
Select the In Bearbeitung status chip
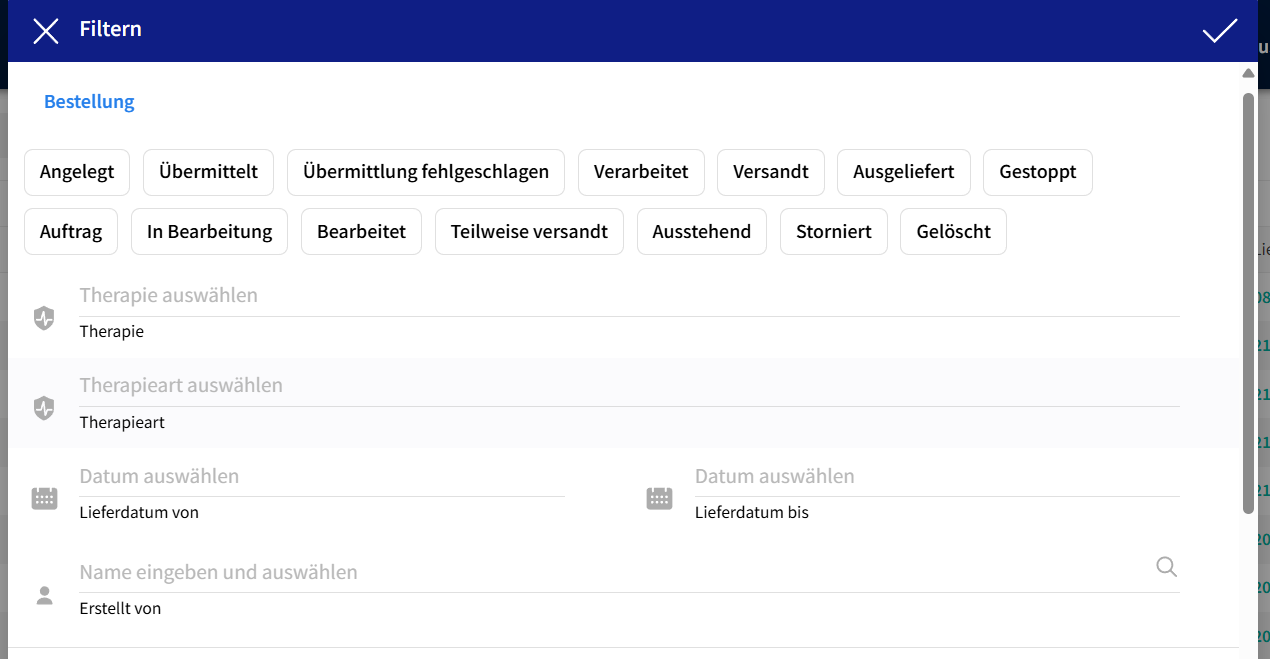[209, 232]
